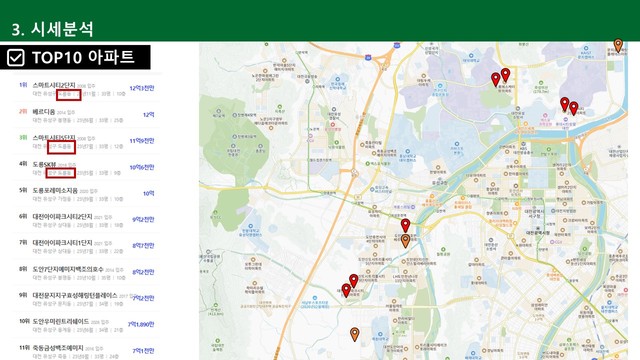Open the 2위 베르디움 apartment entry
The width and height of the screenshot is (640, 360).
pyautogui.click(x=87, y=116)
